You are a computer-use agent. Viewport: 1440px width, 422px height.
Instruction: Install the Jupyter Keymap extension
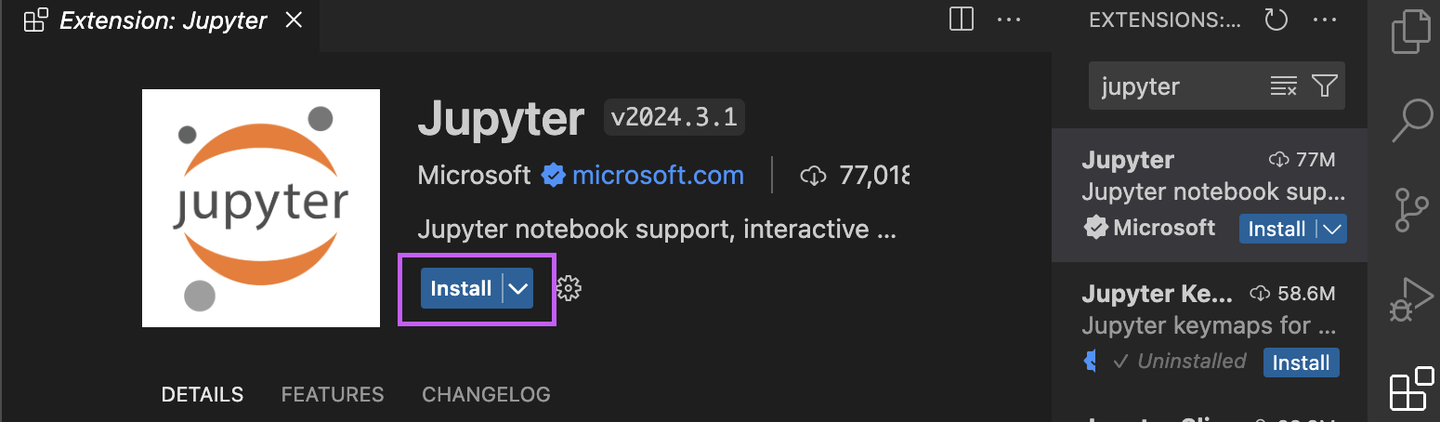tap(1301, 362)
